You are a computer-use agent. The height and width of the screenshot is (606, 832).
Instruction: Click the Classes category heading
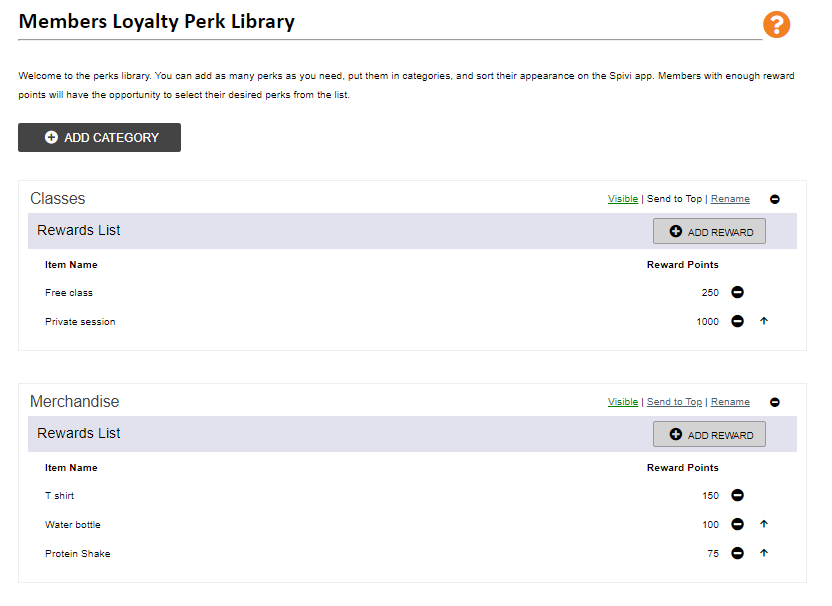pyautogui.click(x=57, y=198)
